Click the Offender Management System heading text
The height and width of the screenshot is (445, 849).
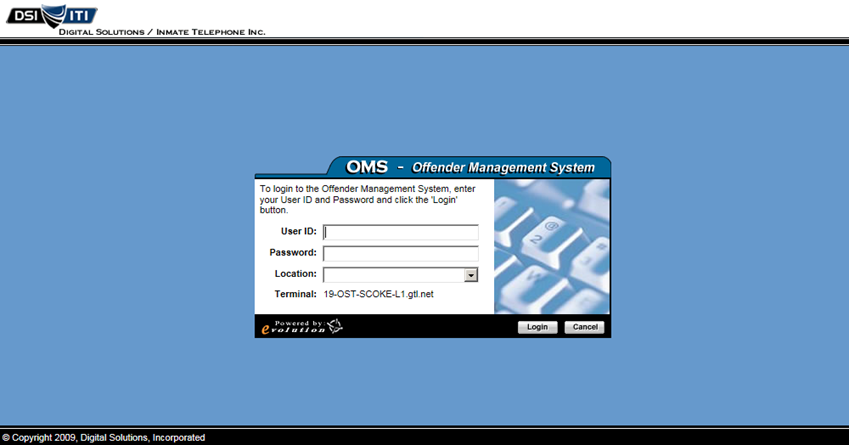click(503, 168)
